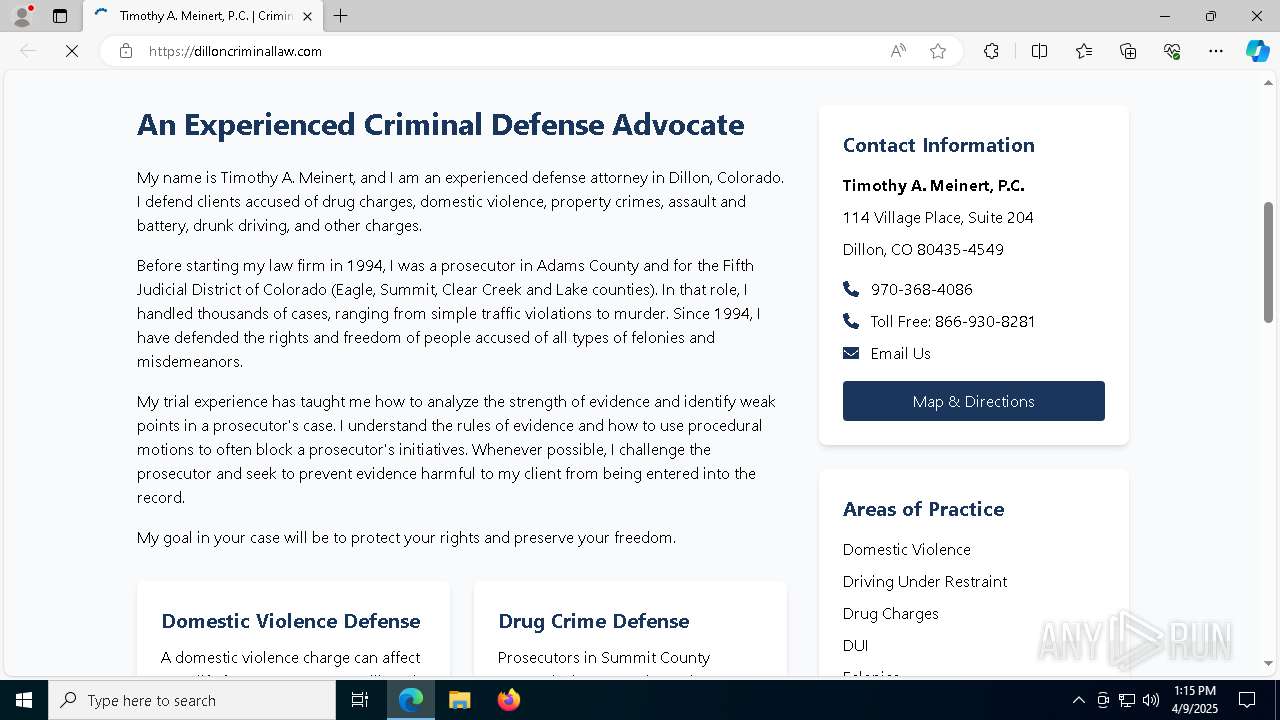Click heading An Experienced Criminal Defense Advocate
The height and width of the screenshot is (720, 1280).
[x=440, y=125]
